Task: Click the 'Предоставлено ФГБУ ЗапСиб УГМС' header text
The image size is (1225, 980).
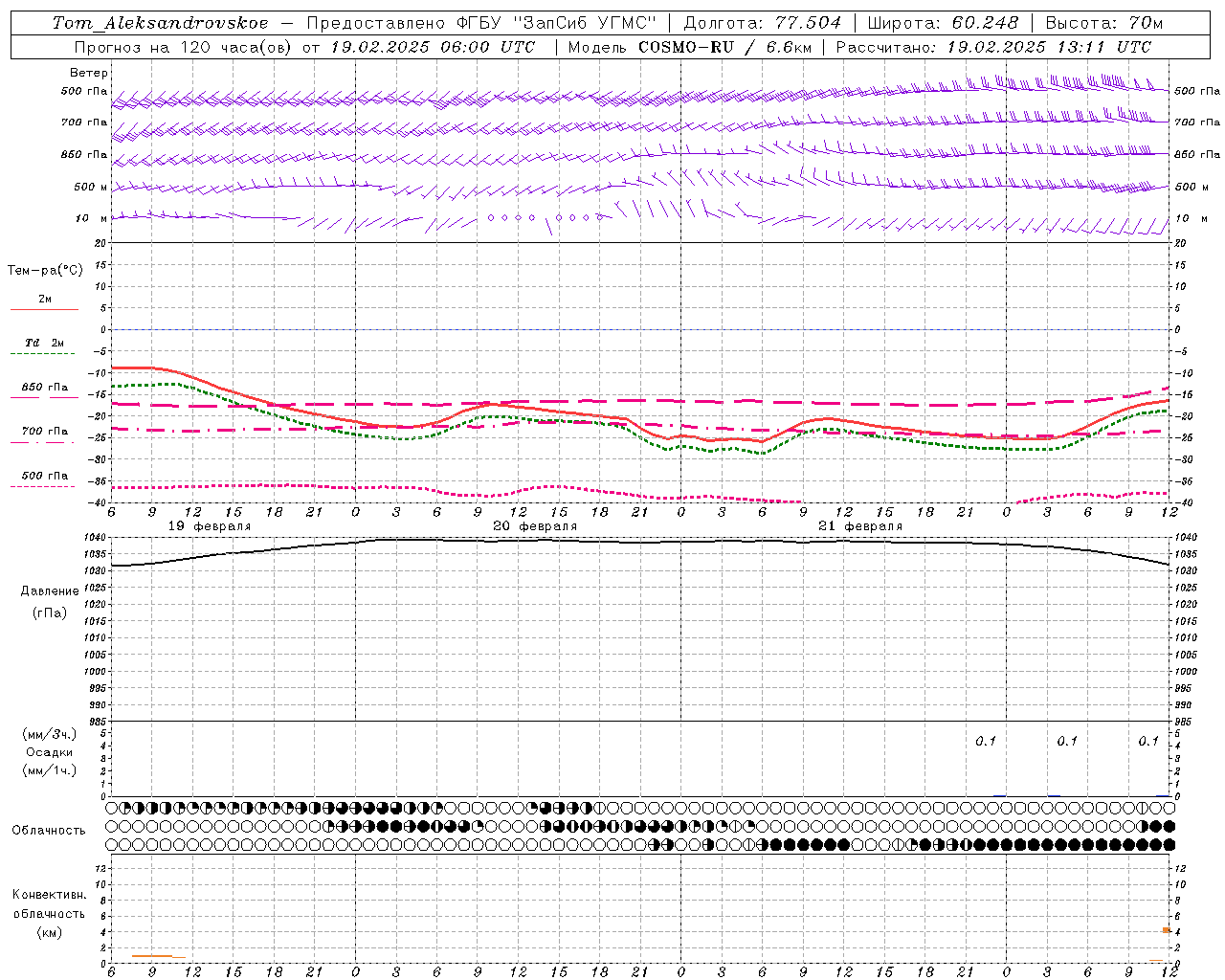Action: coord(481,23)
